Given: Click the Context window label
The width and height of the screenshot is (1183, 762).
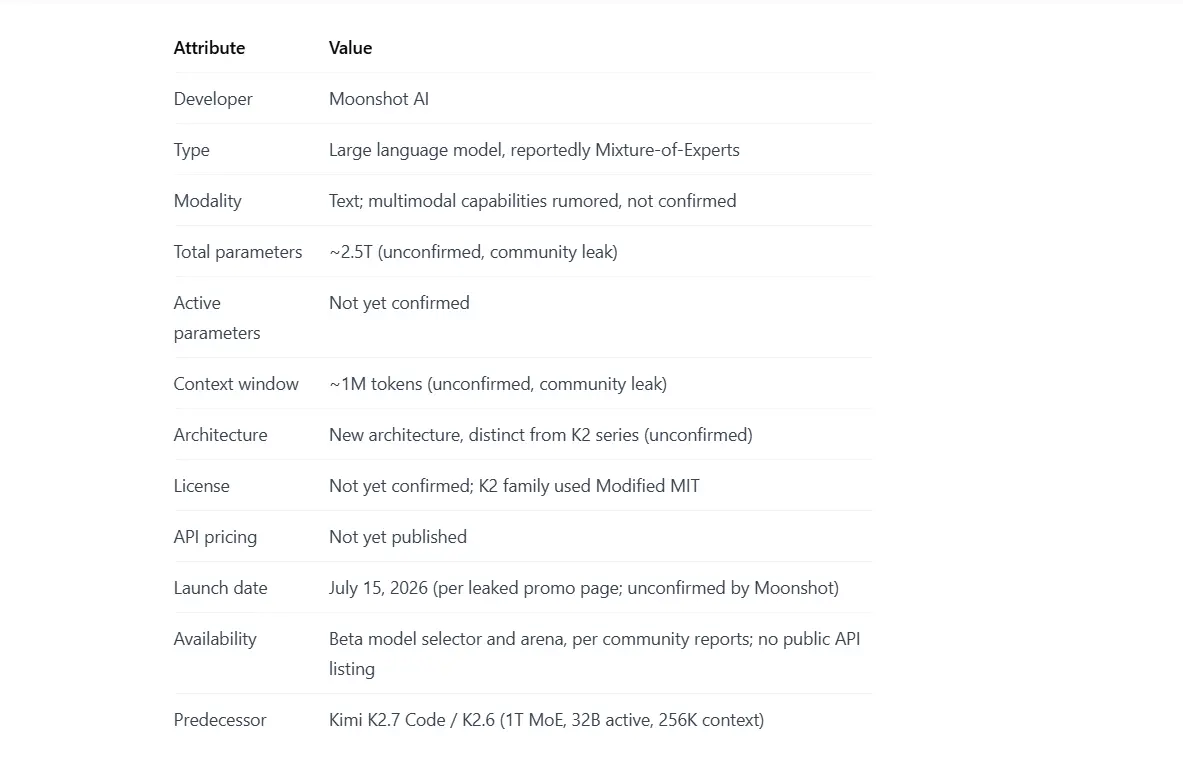Looking at the screenshot, I should click(236, 384).
